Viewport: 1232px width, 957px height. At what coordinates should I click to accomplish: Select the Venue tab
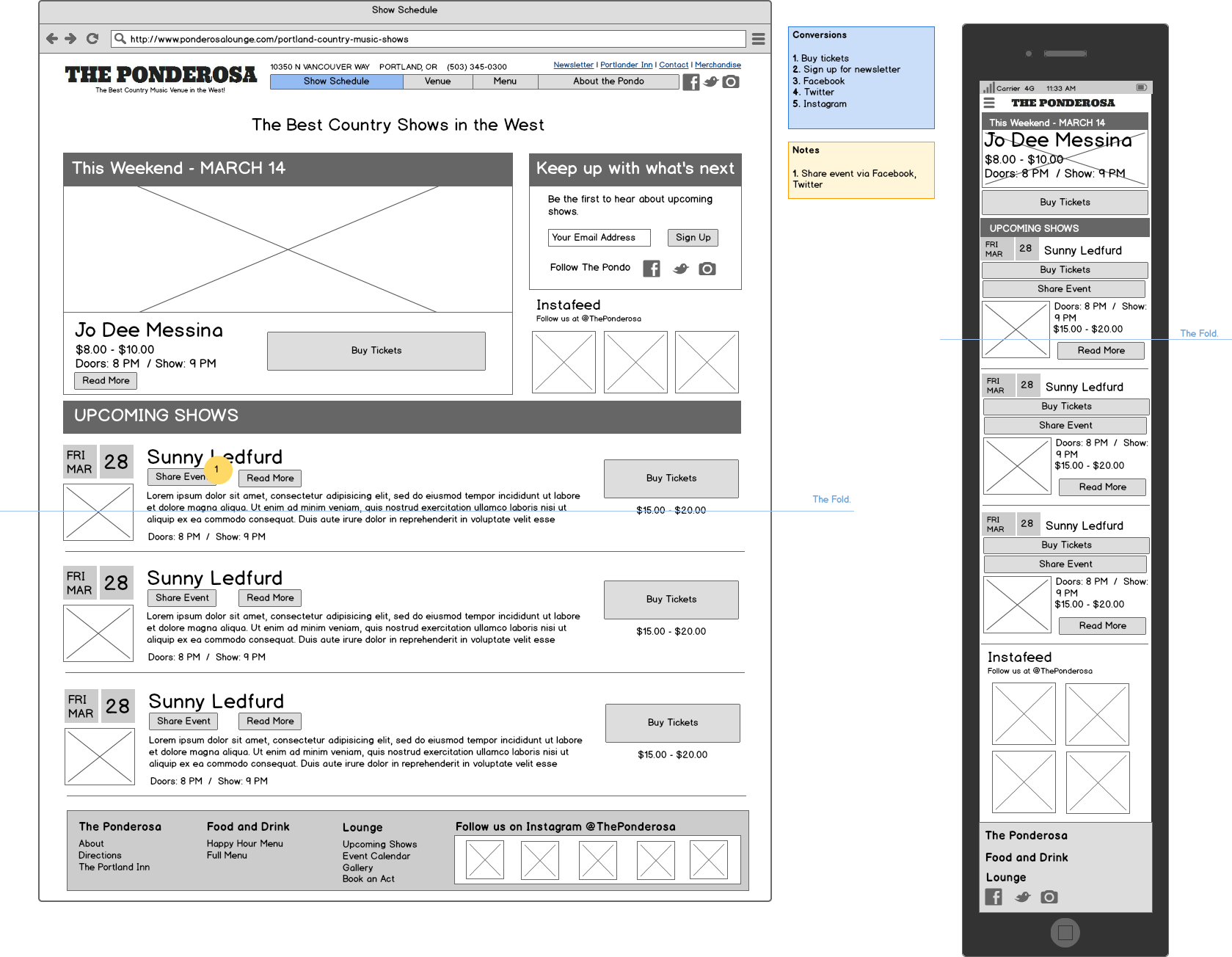pyautogui.click(x=437, y=81)
